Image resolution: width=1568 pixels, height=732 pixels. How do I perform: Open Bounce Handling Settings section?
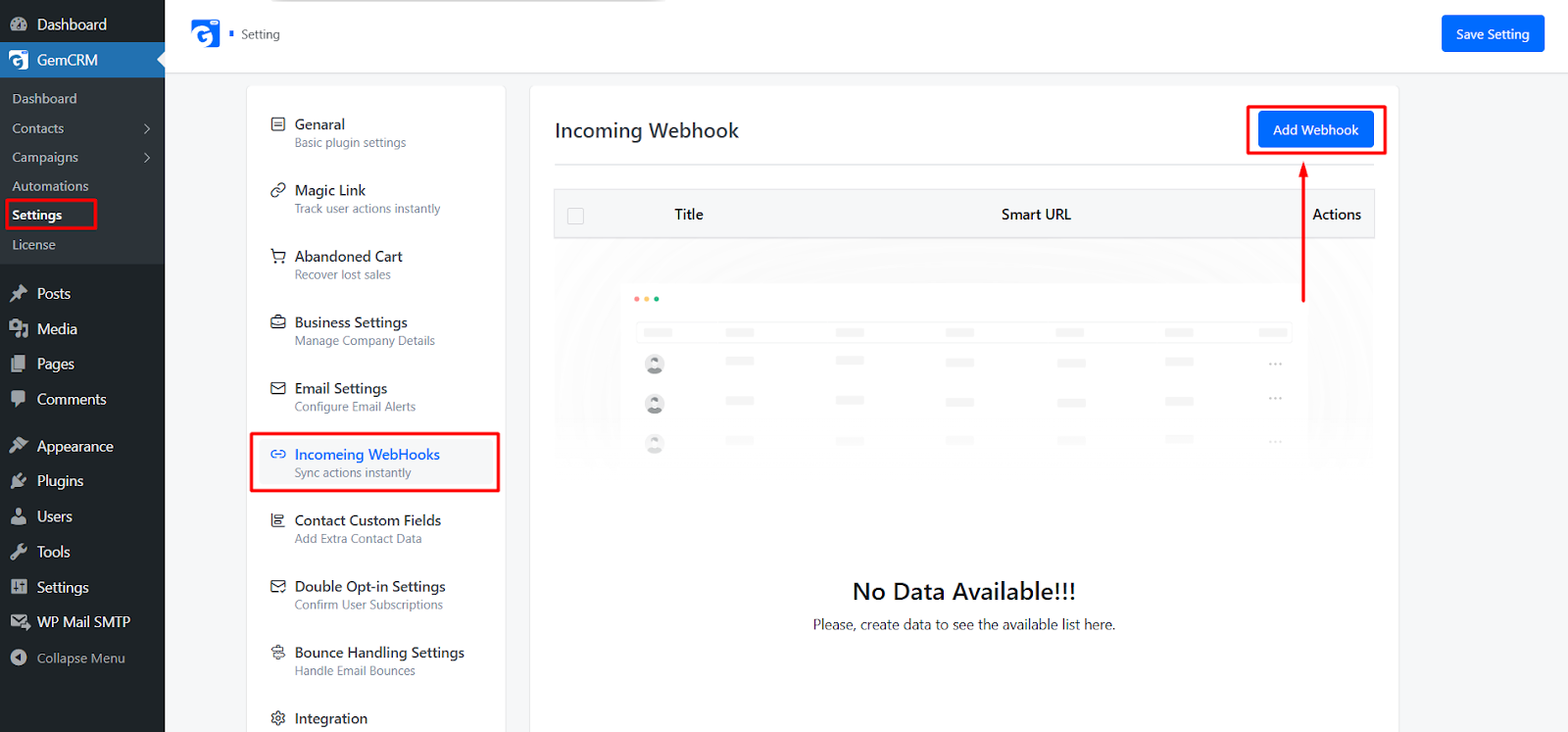coord(376,660)
